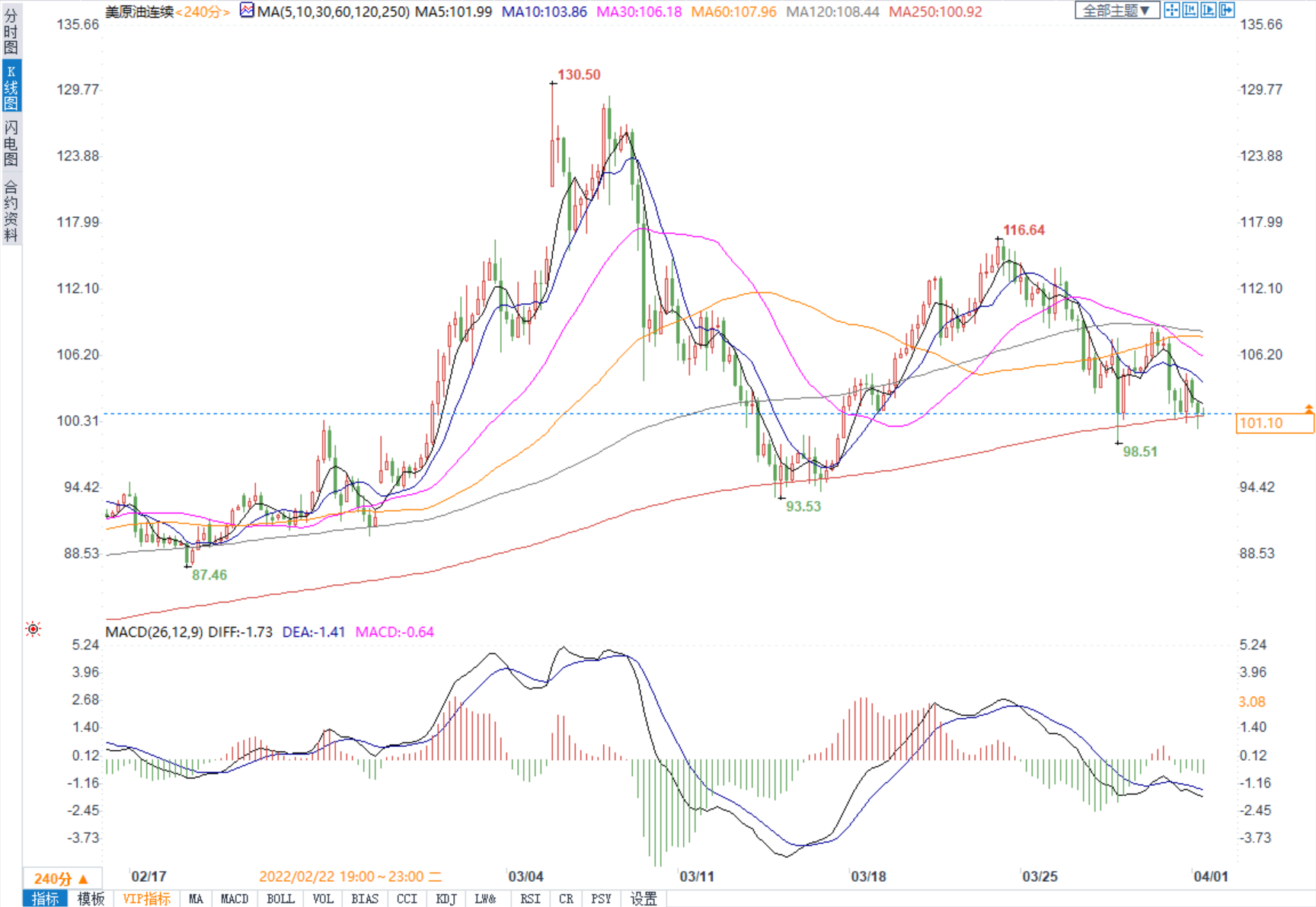
Task: Click the 101.10 current price label
Action: click(1273, 423)
